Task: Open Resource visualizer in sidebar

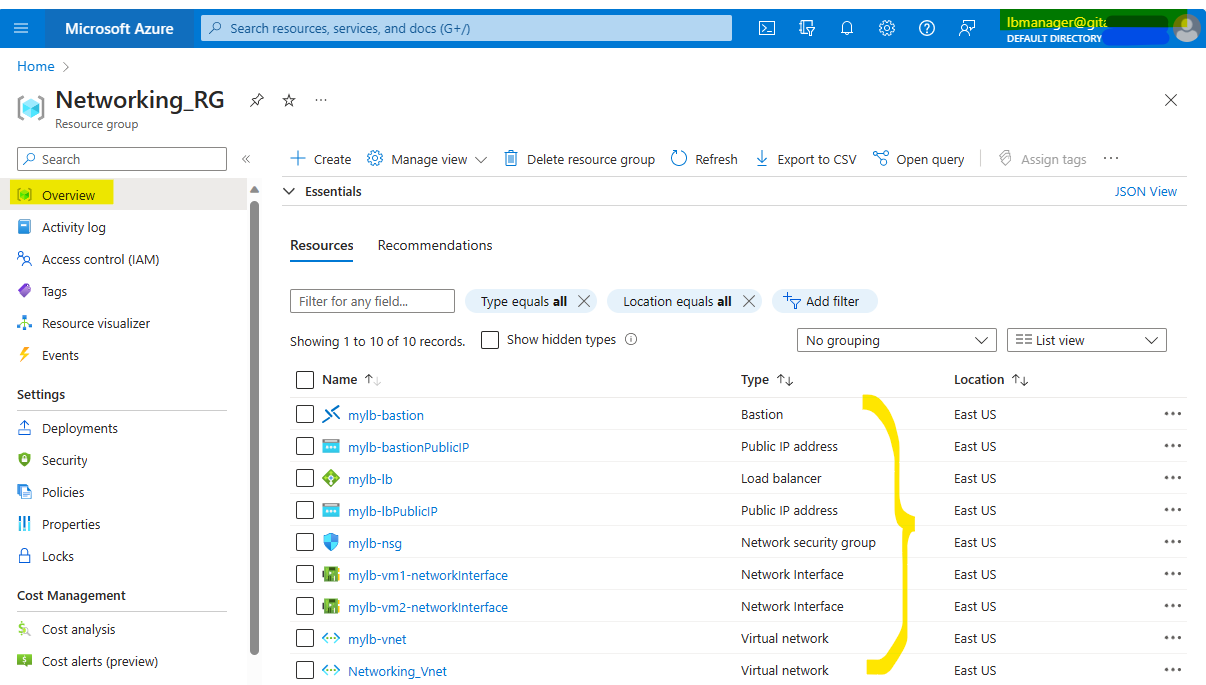Action: 96,323
